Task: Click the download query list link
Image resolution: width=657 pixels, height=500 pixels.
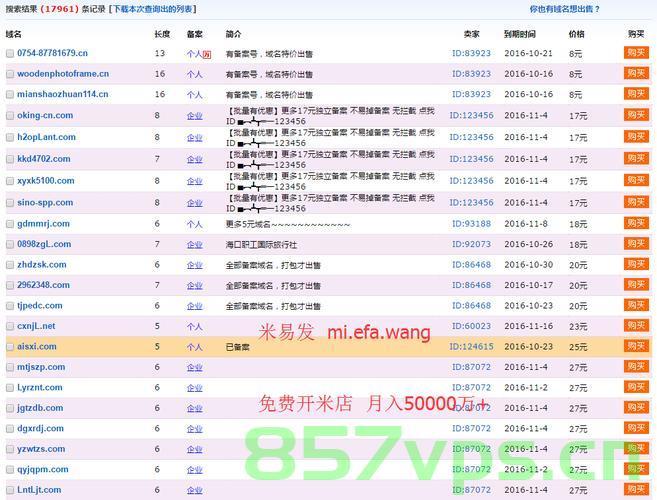Action: coord(153,9)
